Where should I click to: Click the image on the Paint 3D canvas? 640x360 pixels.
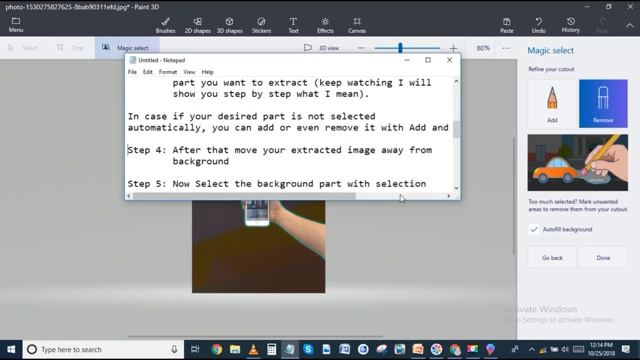tap(258, 247)
